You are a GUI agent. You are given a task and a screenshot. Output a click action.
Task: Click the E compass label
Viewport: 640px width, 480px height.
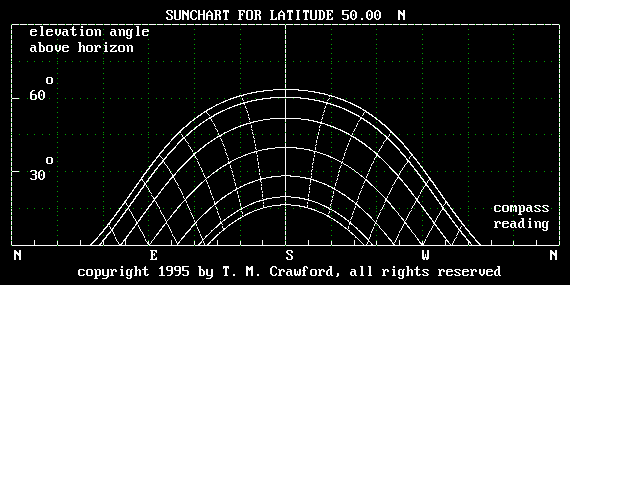(153, 255)
